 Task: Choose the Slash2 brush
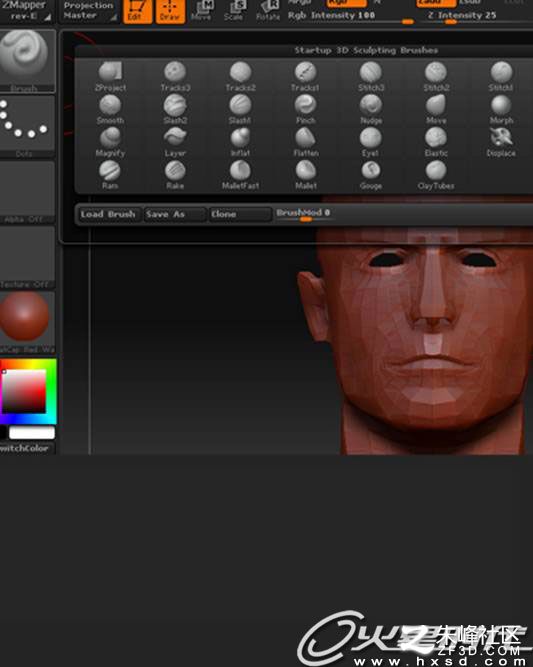pyautogui.click(x=175, y=109)
